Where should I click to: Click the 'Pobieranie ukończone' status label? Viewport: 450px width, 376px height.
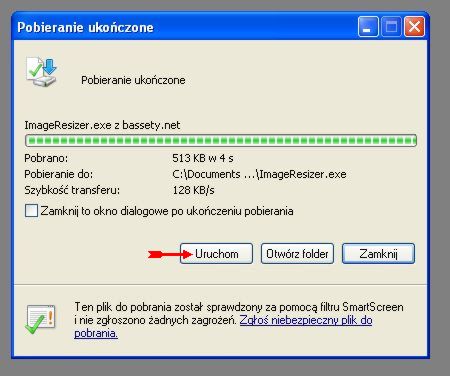133,80
